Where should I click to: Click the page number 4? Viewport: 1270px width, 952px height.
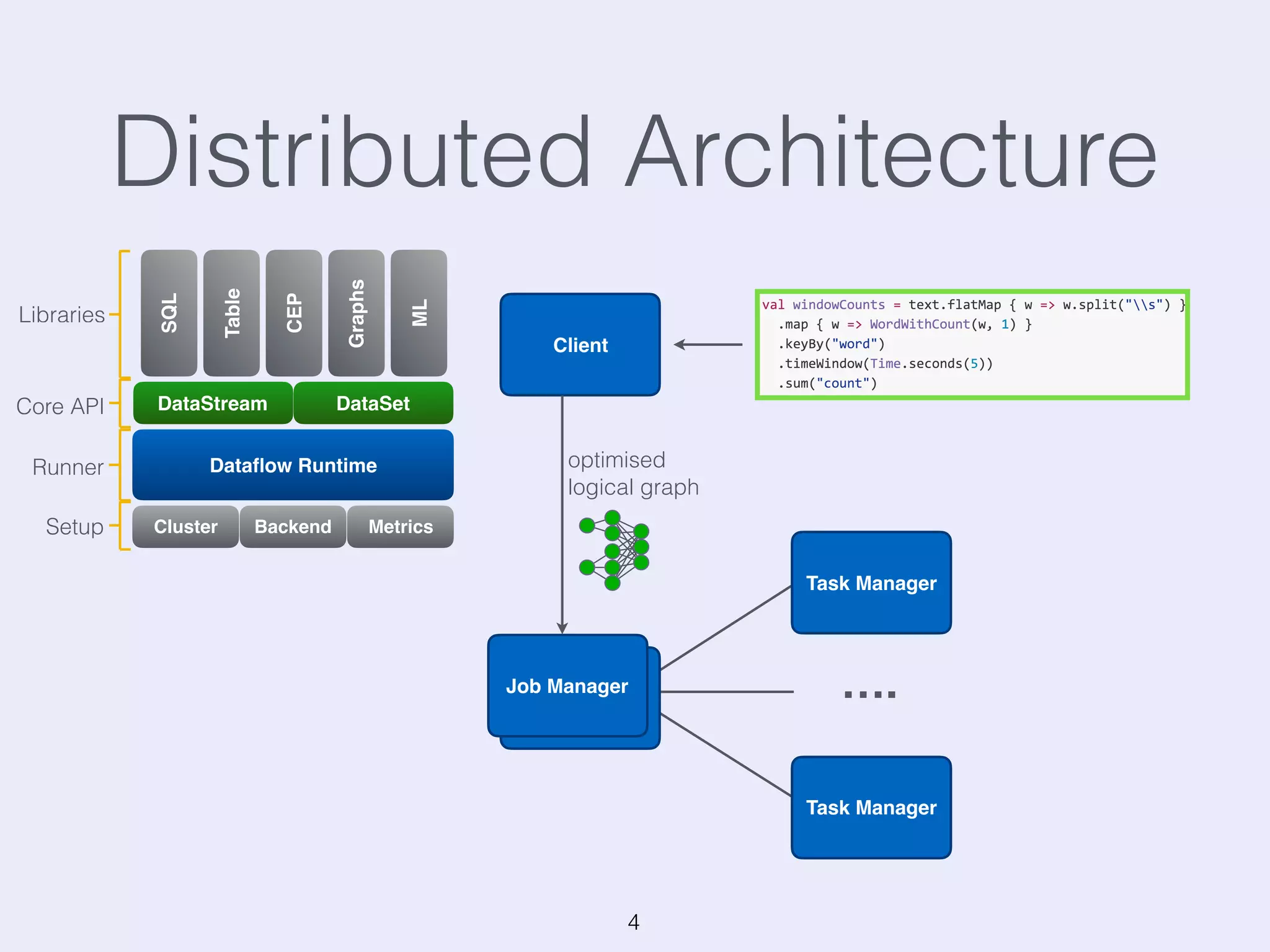coord(634,922)
